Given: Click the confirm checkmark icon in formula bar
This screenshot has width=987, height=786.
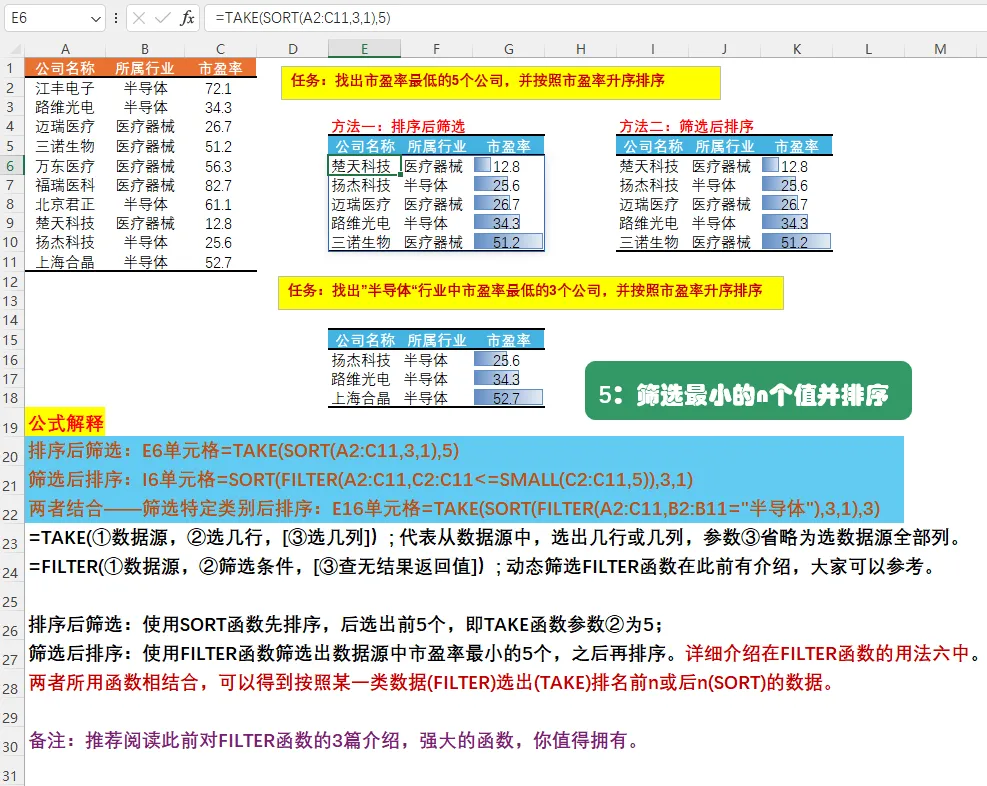Looking at the screenshot, I should click(x=162, y=18).
